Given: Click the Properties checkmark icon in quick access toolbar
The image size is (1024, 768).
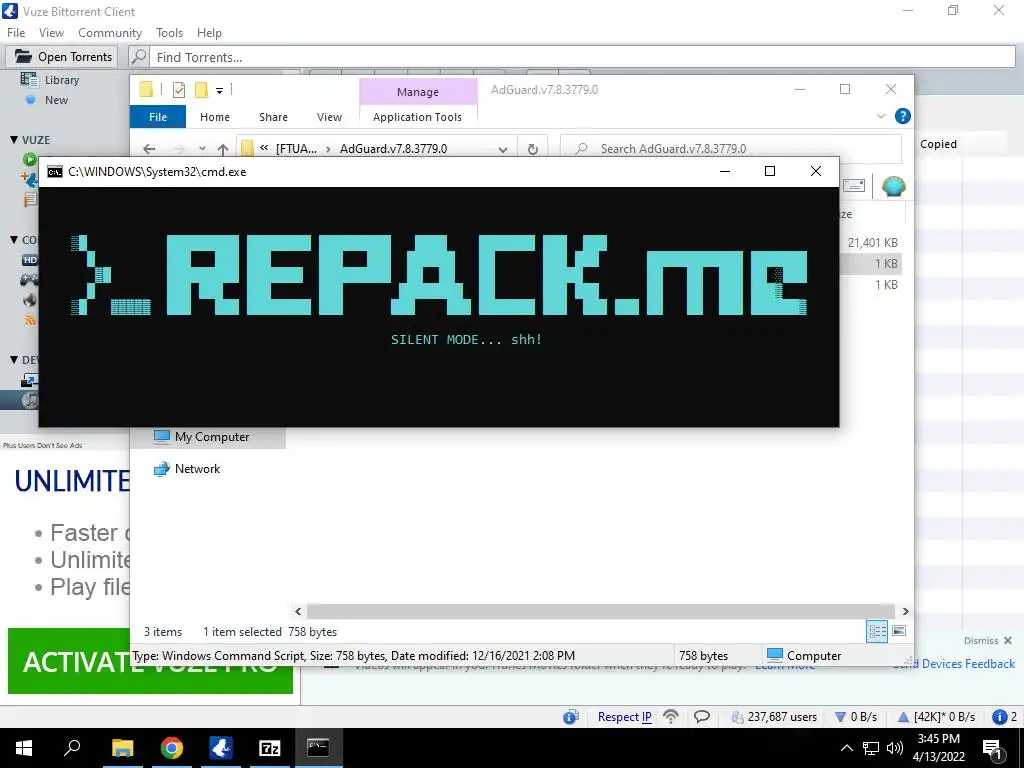Looking at the screenshot, I should pyautogui.click(x=178, y=90).
